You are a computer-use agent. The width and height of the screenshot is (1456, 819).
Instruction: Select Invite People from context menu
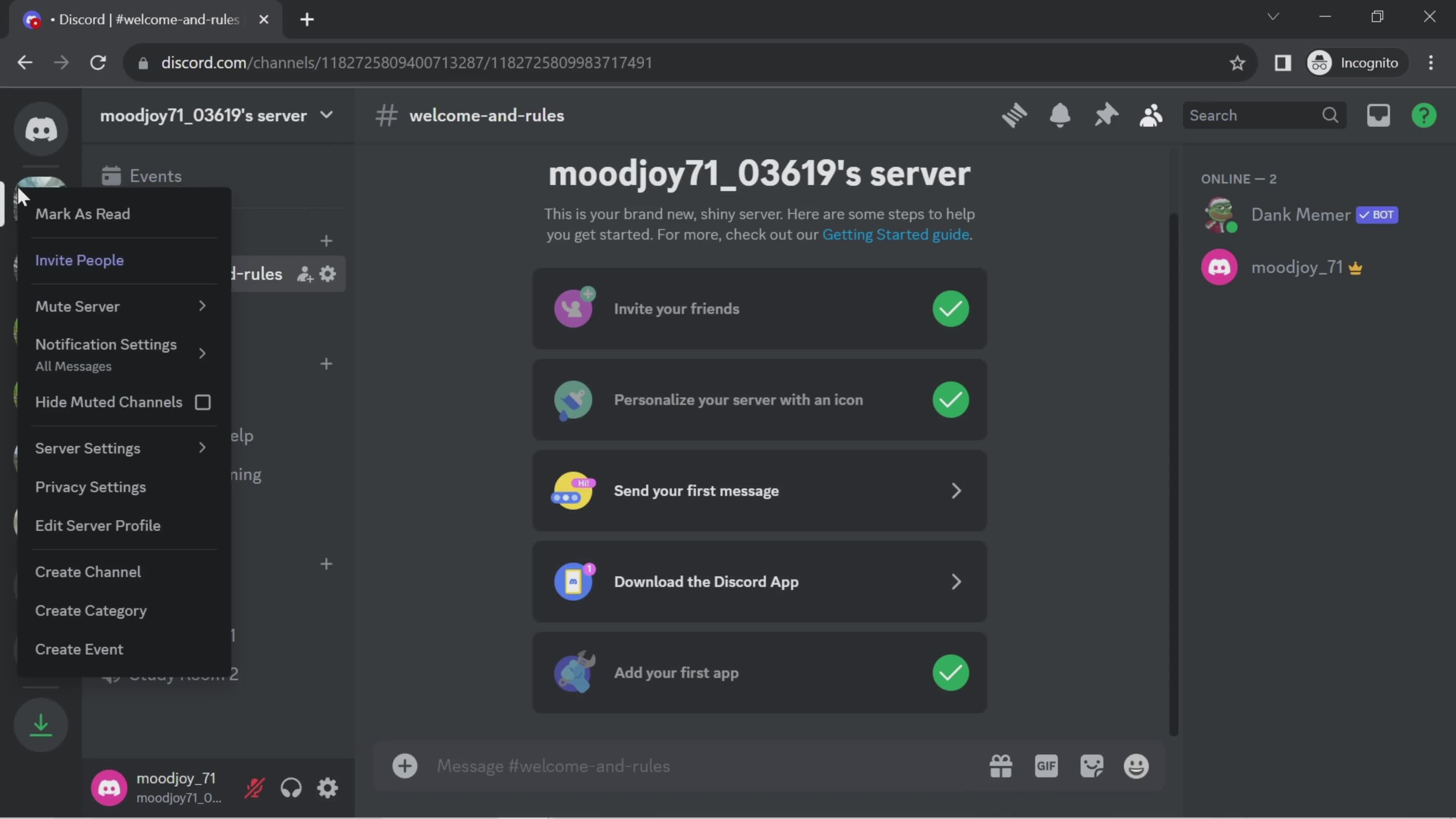pyautogui.click(x=79, y=260)
